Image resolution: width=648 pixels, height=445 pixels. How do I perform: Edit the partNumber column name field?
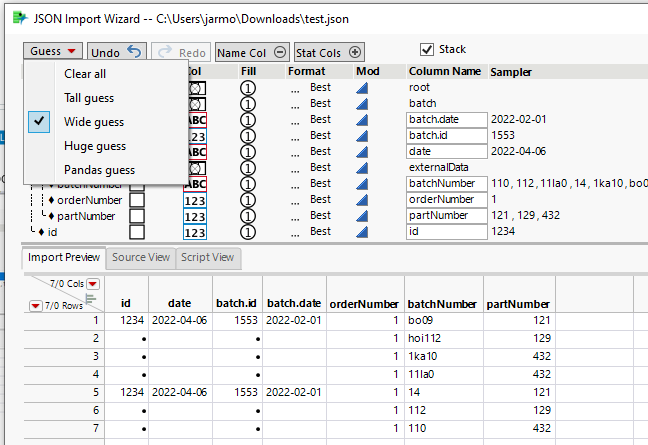coord(446,216)
